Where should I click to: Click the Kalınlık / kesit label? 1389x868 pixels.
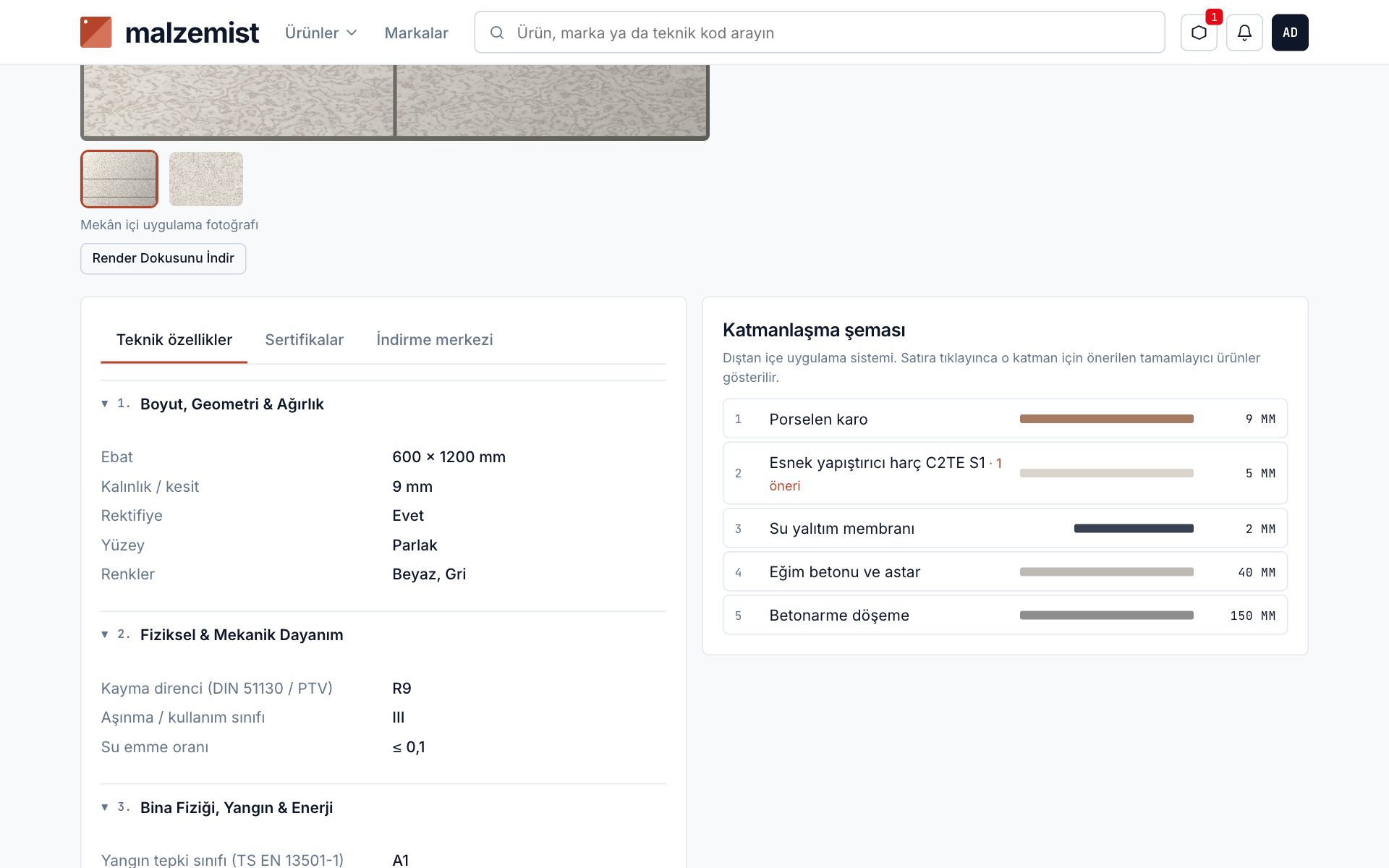[150, 487]
